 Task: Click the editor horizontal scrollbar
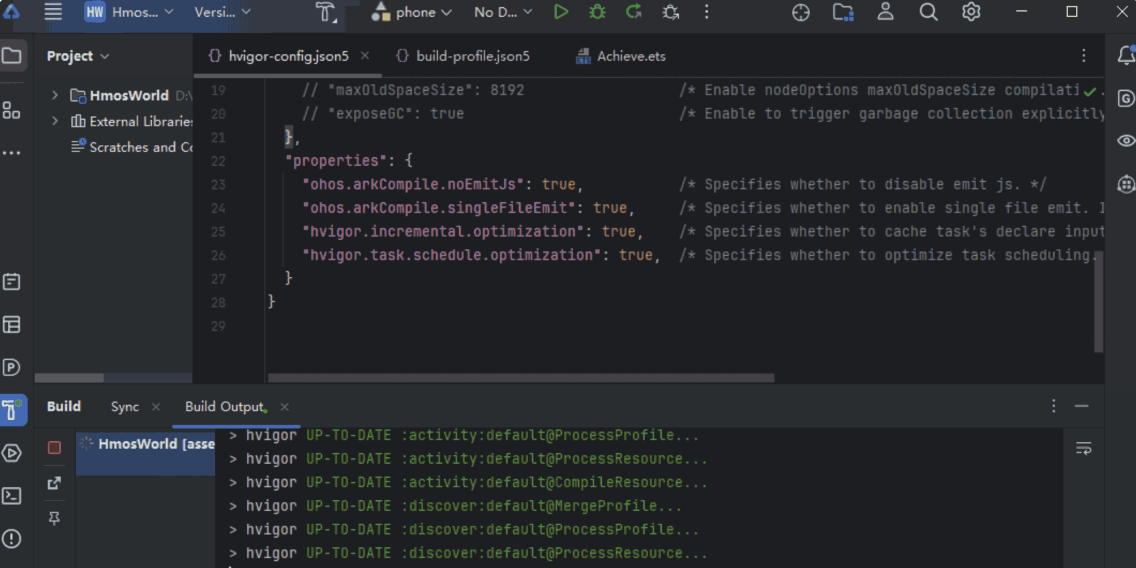521,378
